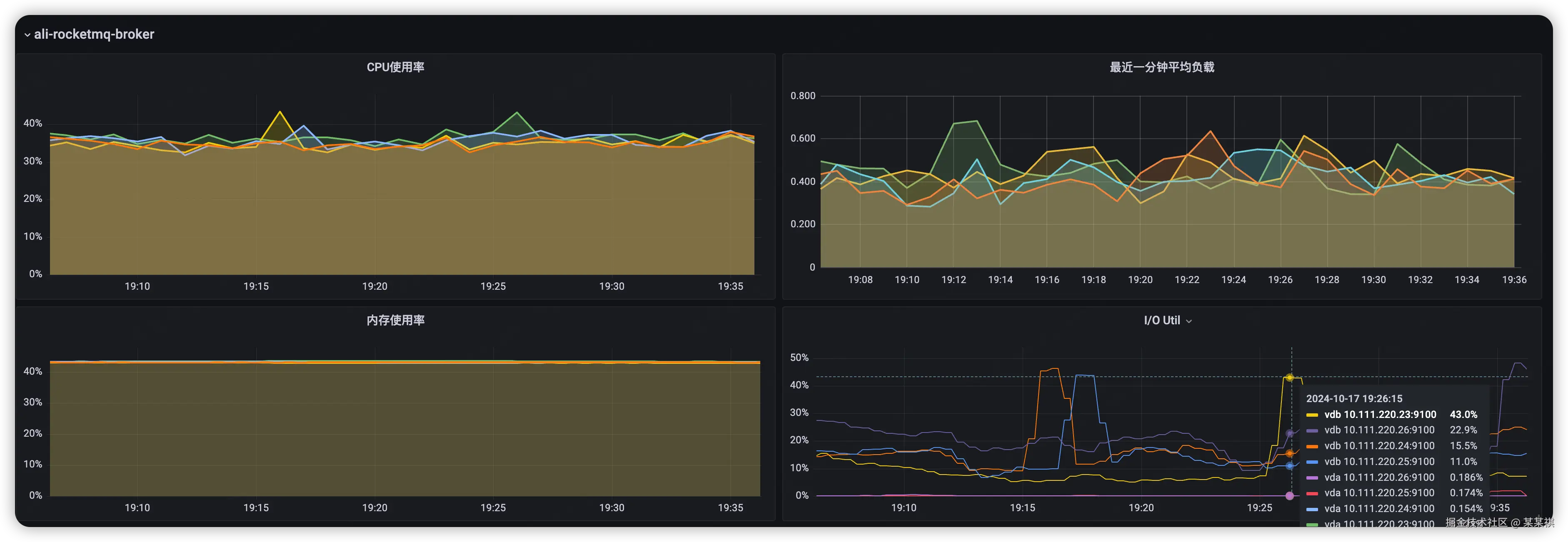Click the pink vda data point on baseline

click(x=1289, y=496)
